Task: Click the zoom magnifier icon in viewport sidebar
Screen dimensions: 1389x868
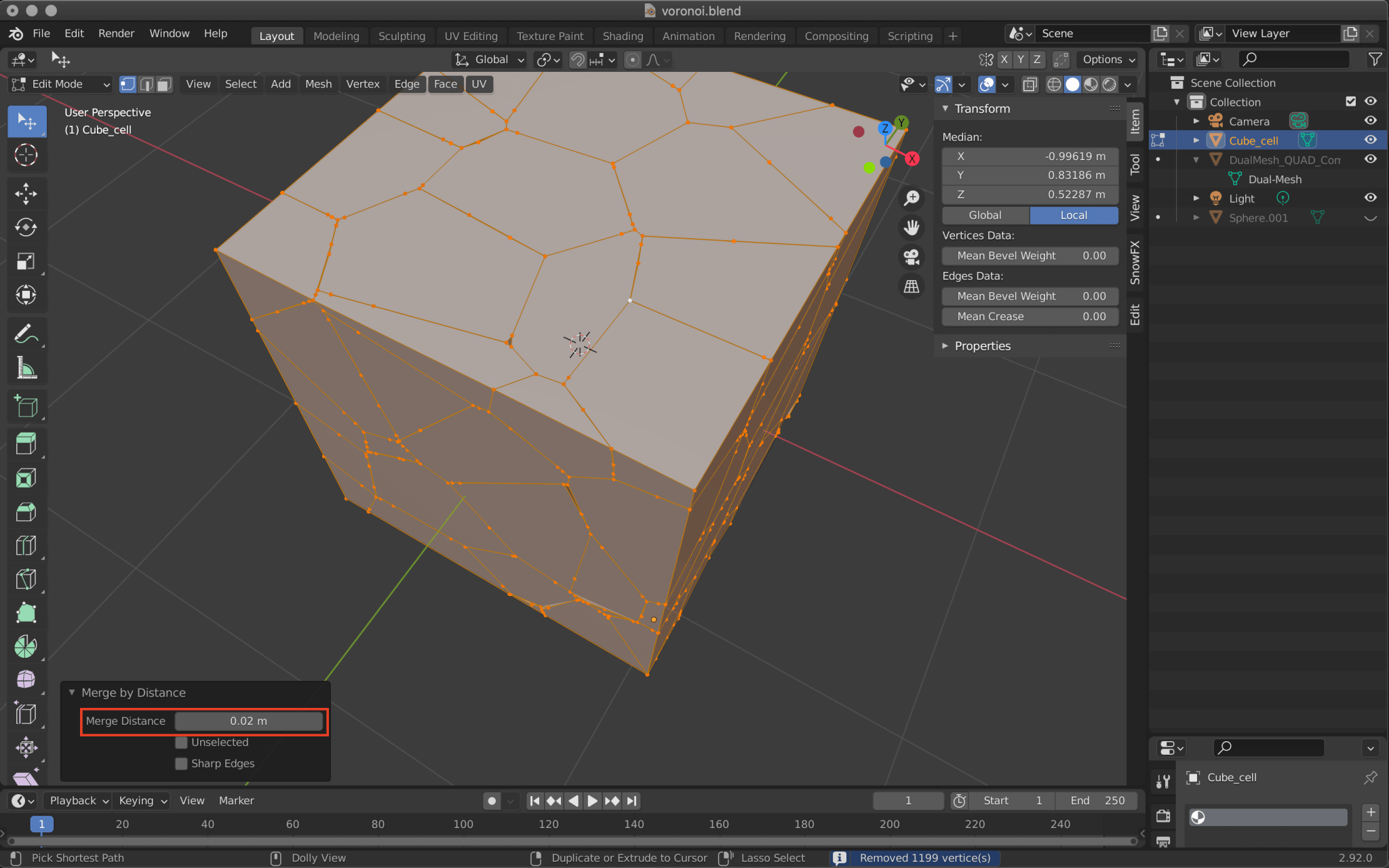Action: [912, 199]
